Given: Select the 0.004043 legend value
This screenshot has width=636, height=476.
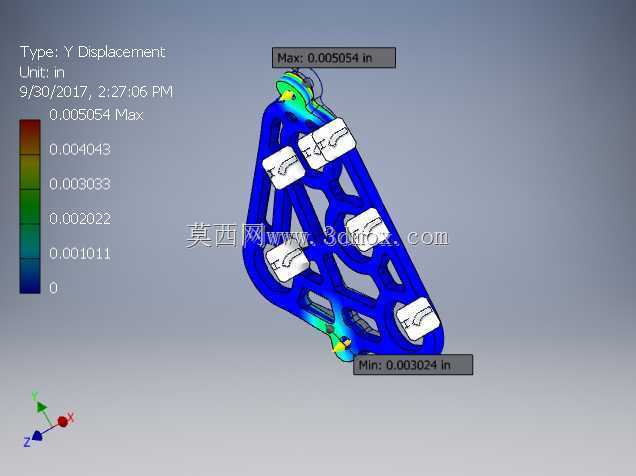Looking at the screenshot, I should (80, 150).
